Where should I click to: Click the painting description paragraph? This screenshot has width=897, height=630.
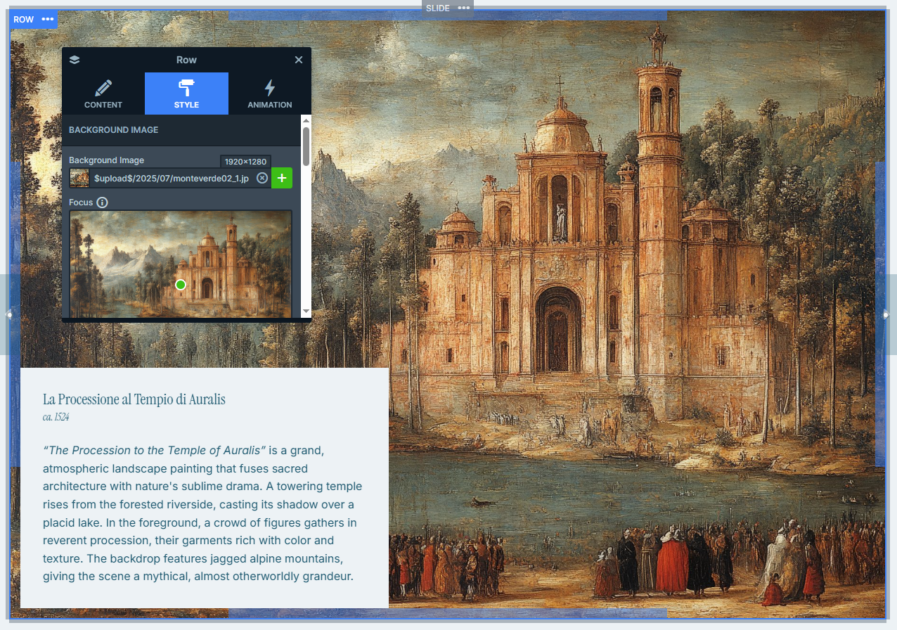coord(202,513)
